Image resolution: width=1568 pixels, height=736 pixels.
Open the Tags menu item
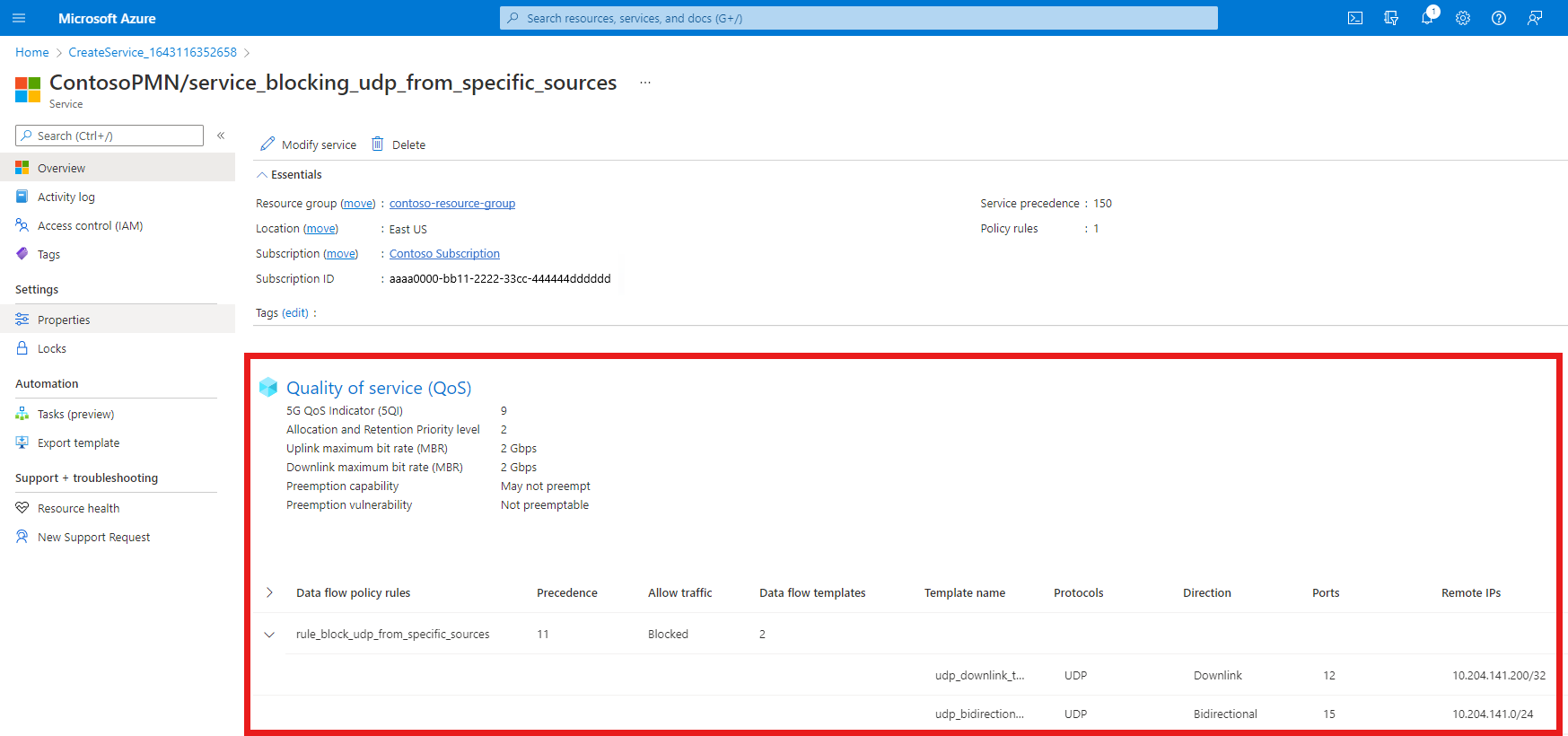(118, 254)
